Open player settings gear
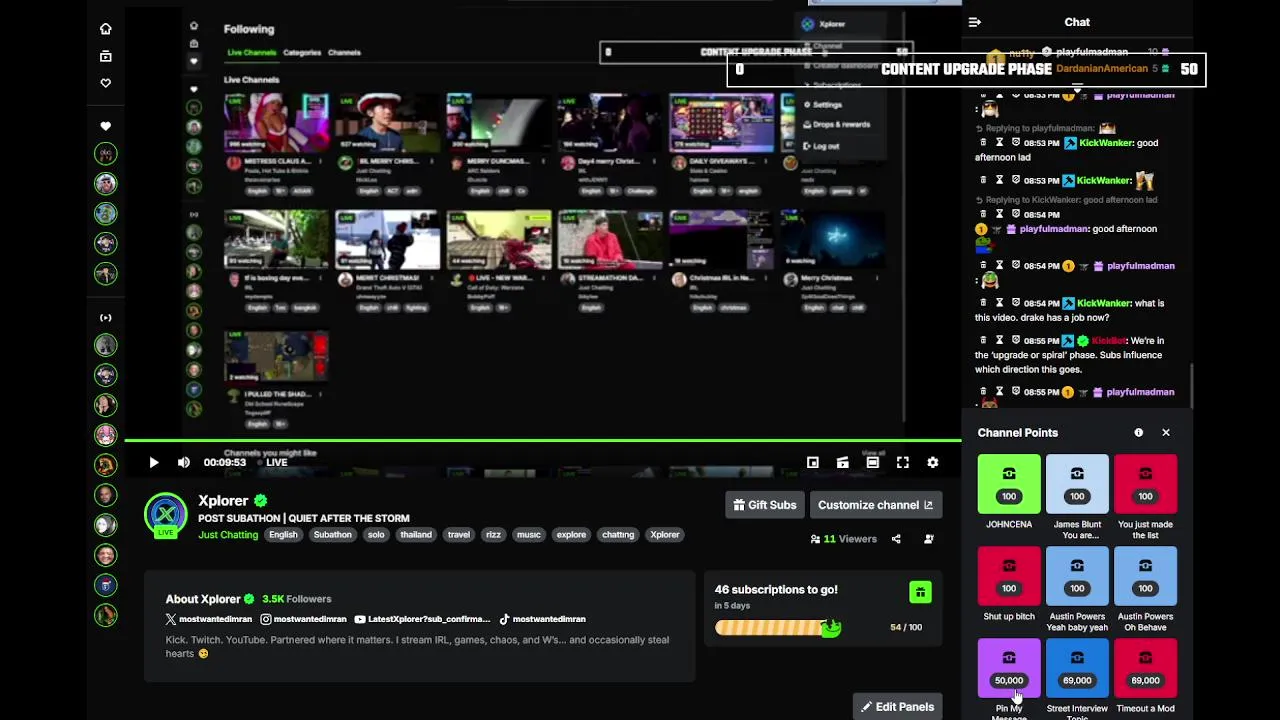 933,462
